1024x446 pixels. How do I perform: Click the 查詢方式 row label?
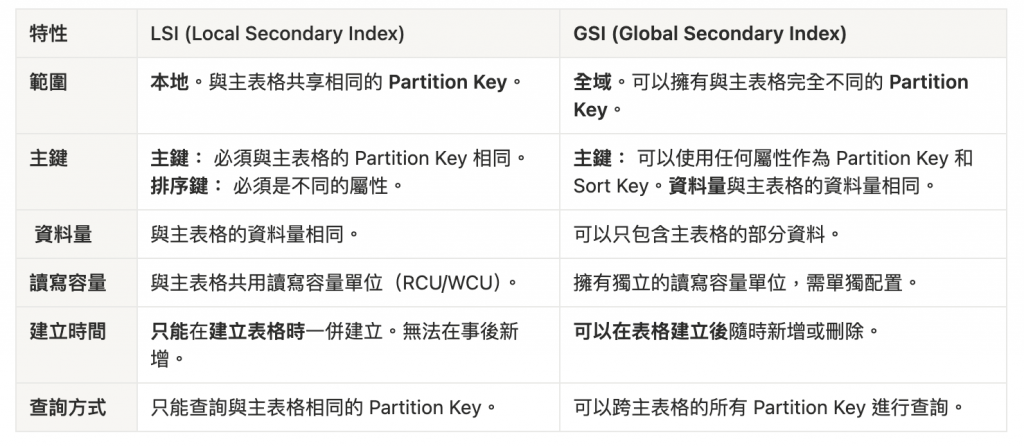pos(76,407)
